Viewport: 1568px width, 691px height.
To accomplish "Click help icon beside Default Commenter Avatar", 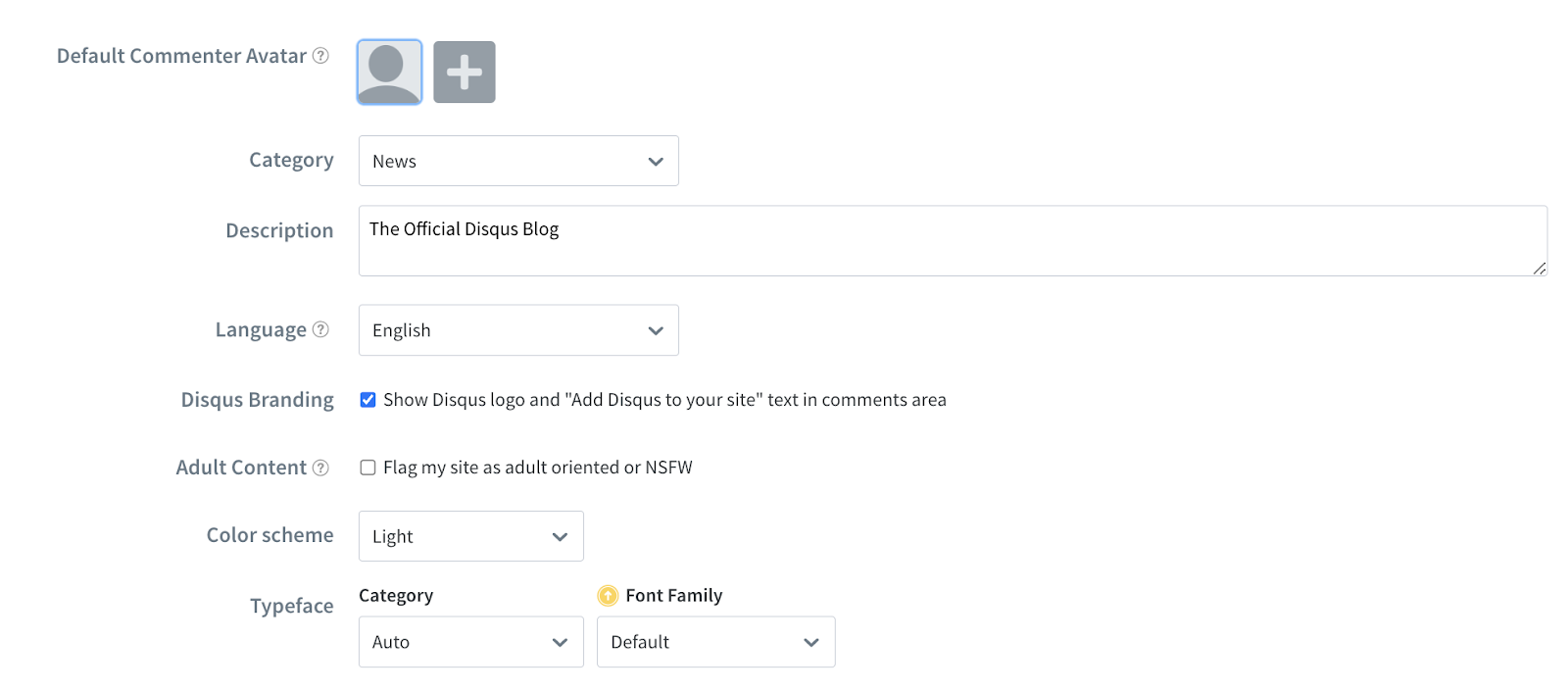I will pos(320,56).
